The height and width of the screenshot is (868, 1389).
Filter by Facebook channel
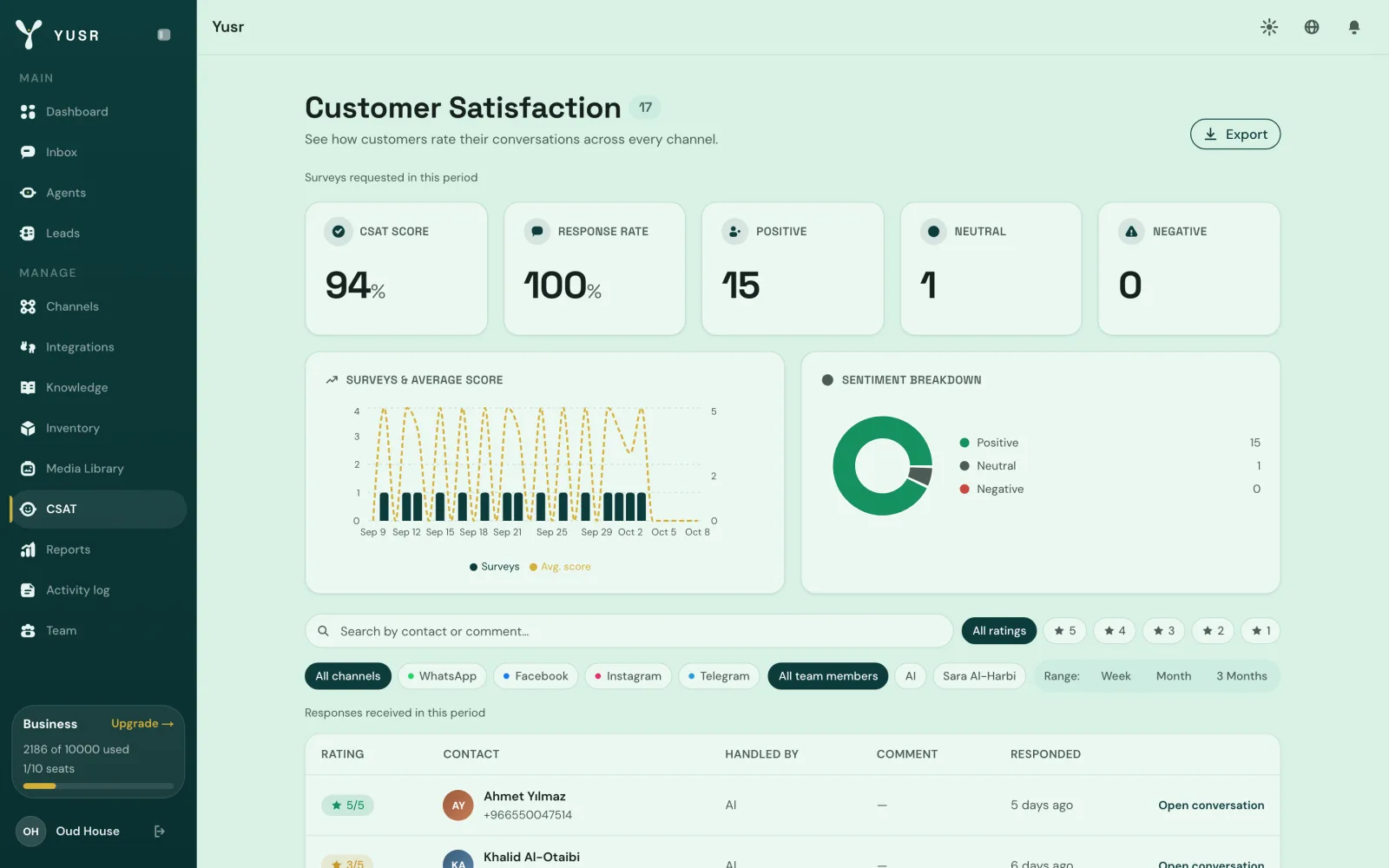pyautogui.click(x=536, y=676)
